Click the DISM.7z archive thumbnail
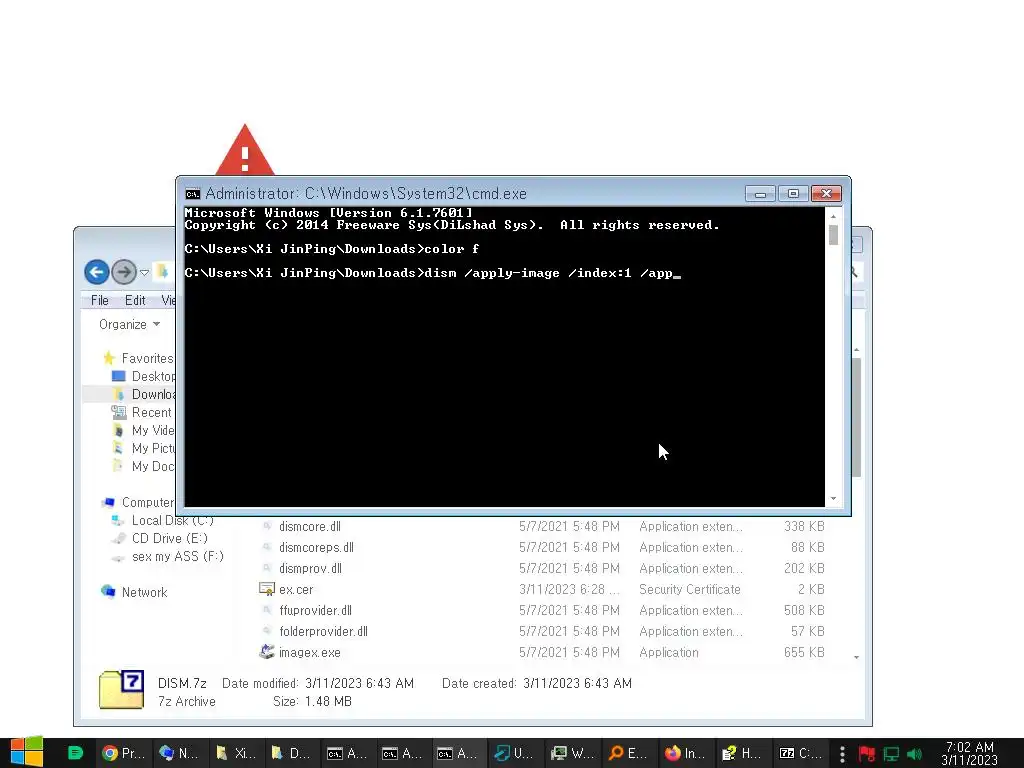 point(121,689)
